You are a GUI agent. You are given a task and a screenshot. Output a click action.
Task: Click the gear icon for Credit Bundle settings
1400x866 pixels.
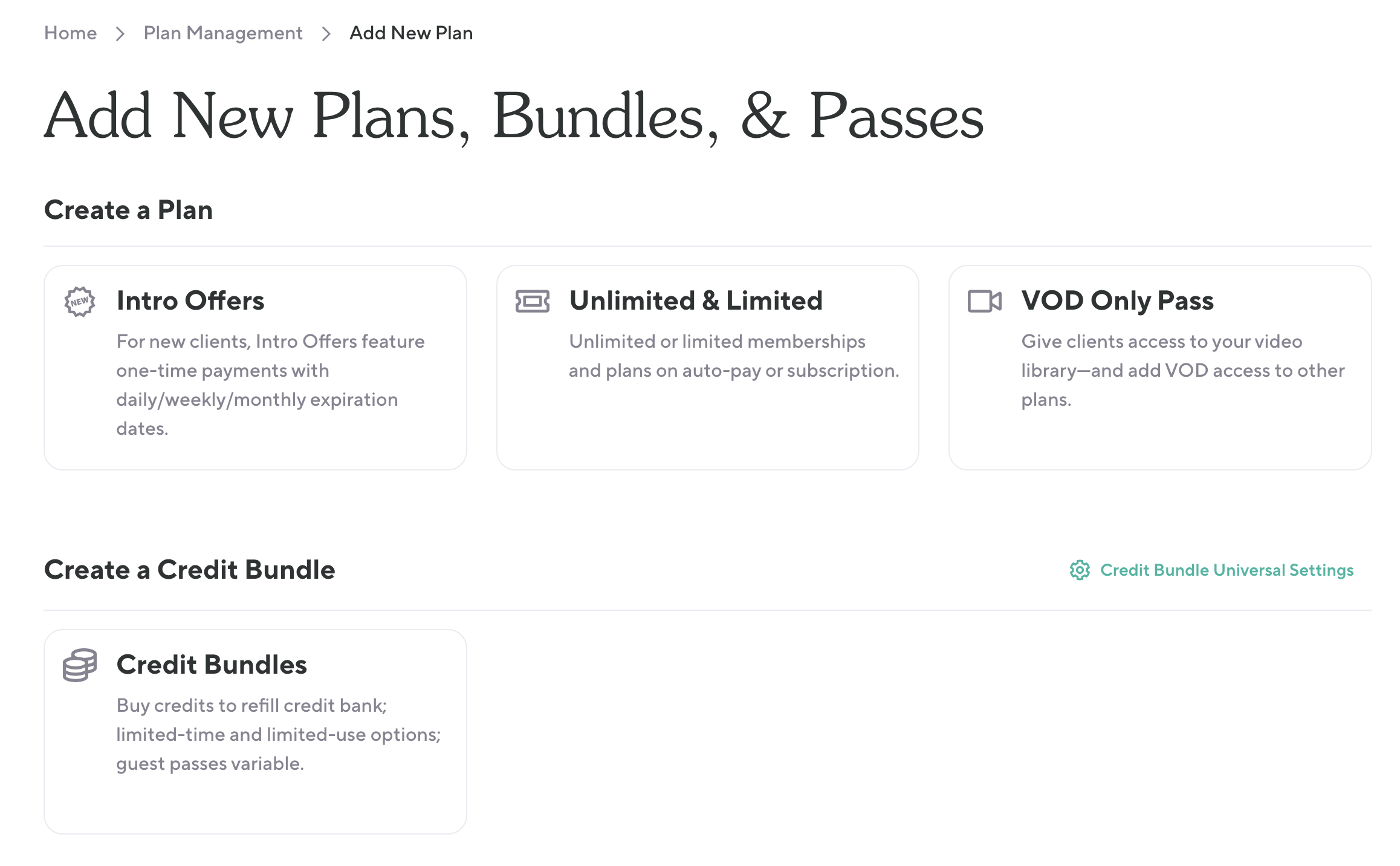click(x=1080, y=570)
